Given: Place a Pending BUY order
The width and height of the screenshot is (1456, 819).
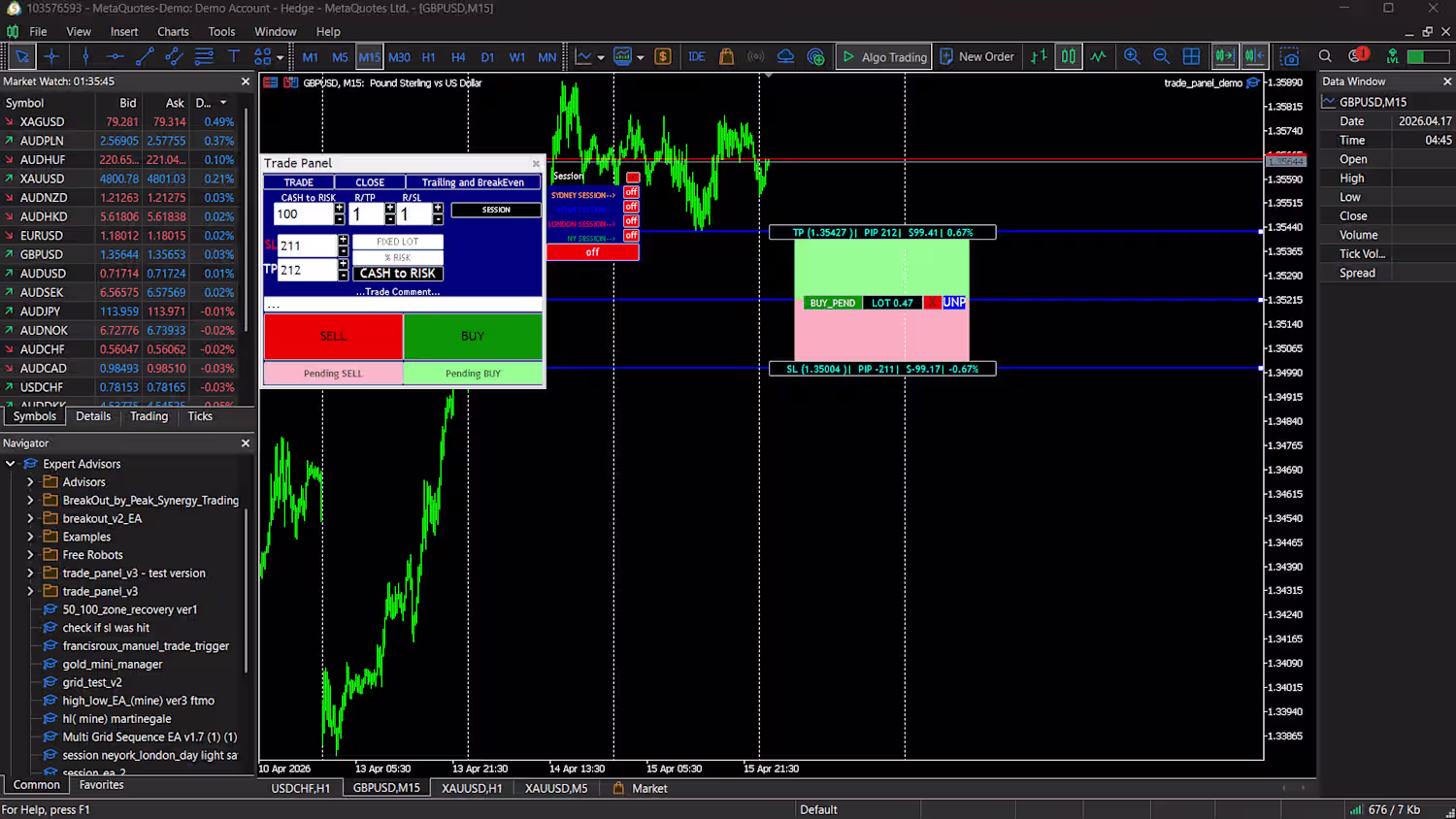Looking at the screenshot, I should point(473,374).
